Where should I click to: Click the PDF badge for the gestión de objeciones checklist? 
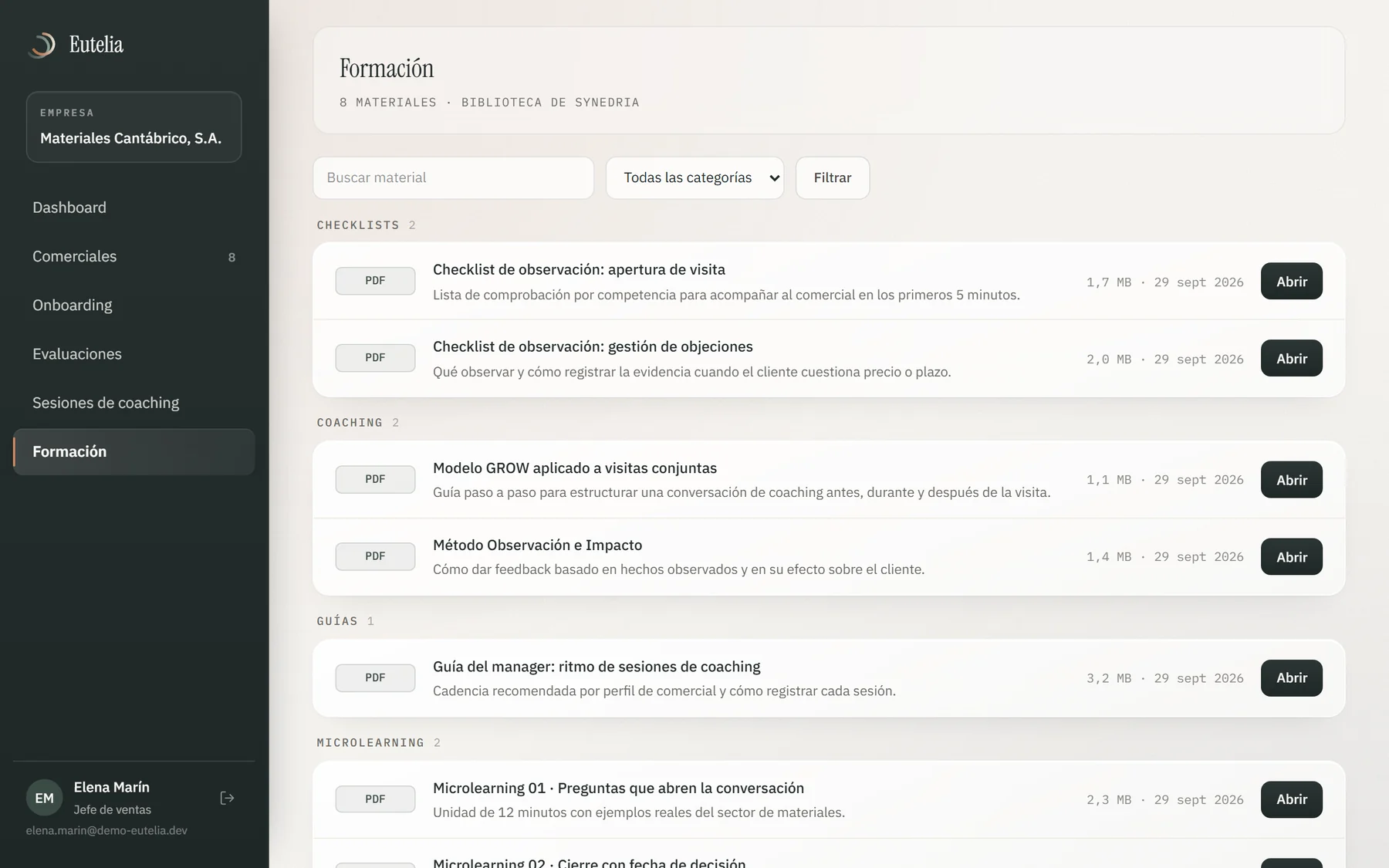click(375, 358)
